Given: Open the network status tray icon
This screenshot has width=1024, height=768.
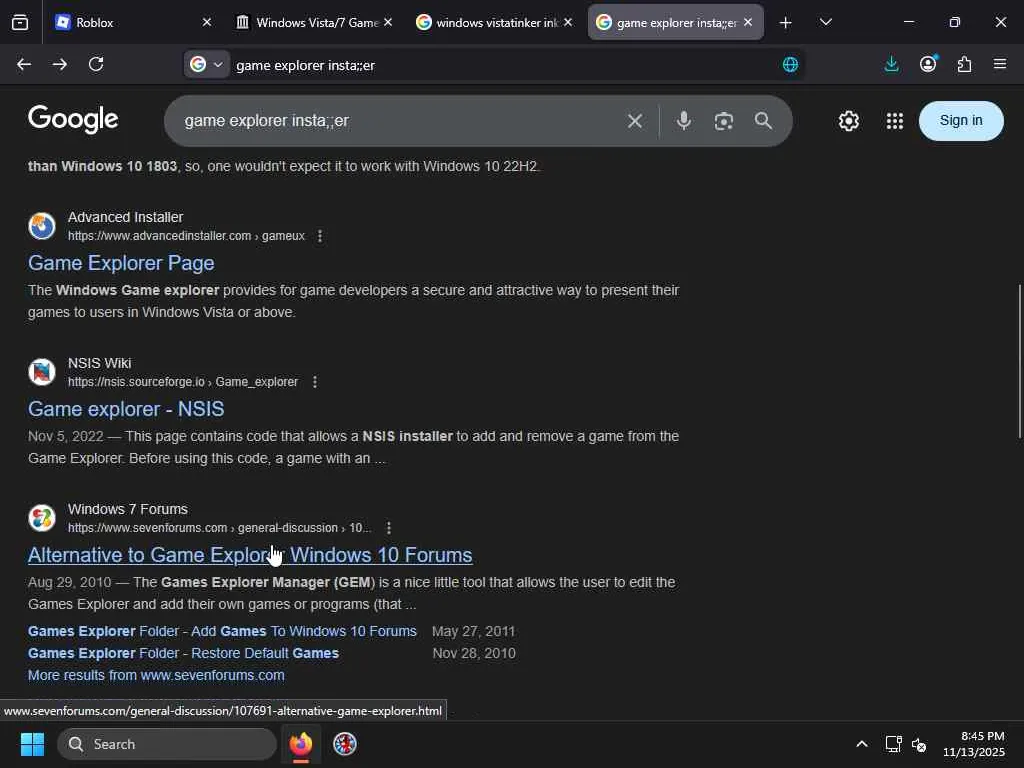Looking at the screenshot, I should point(893,744).
